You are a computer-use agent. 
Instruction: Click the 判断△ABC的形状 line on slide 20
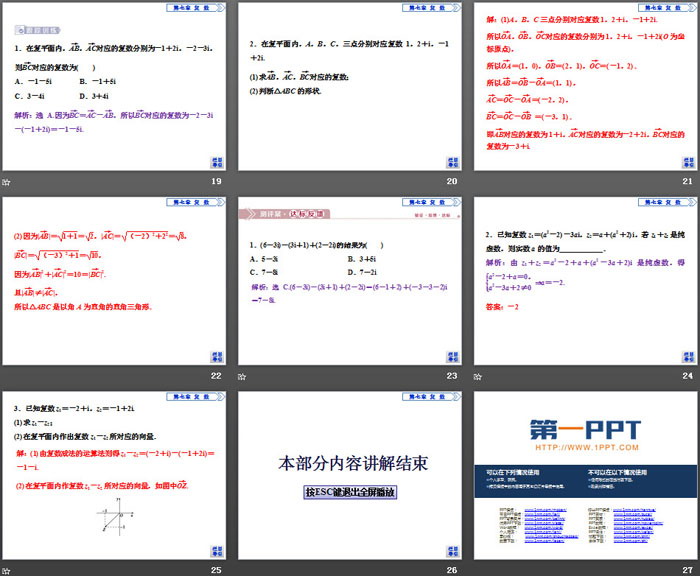[x=285, y=91]
